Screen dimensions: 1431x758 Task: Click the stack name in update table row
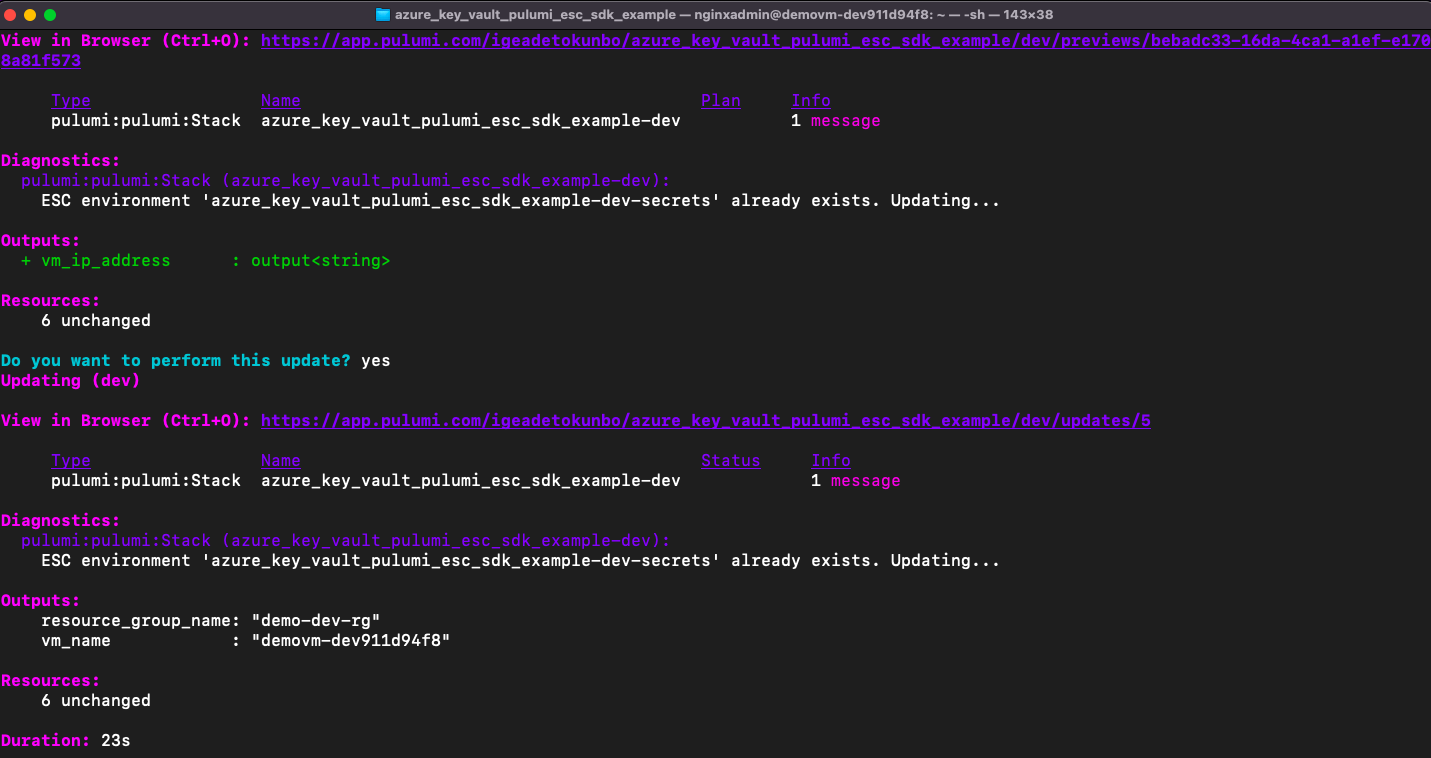click(471, 481)
